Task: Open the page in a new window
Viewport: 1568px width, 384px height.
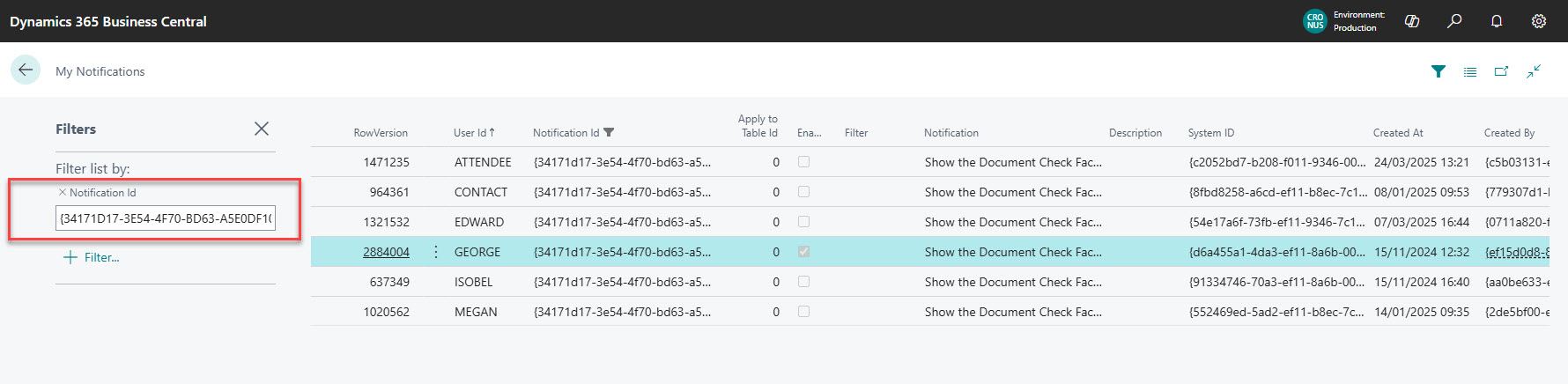Action: (x=1502, y=71)
